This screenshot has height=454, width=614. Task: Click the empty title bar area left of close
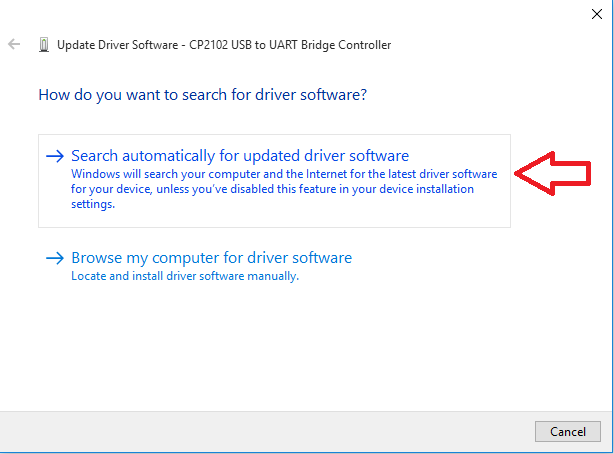(x=300, y=13)
